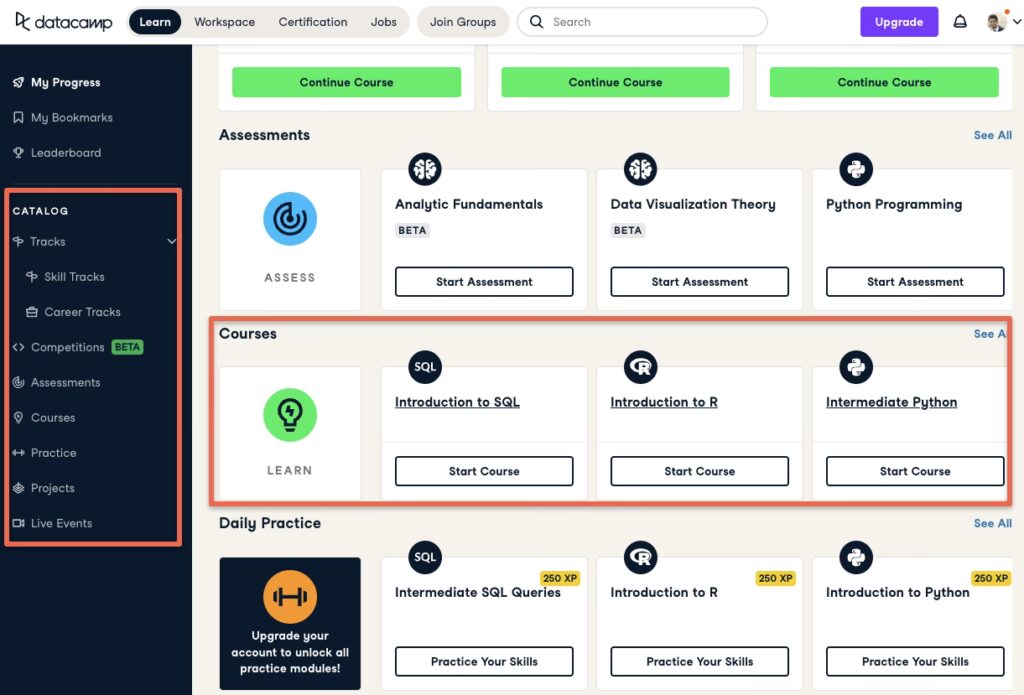Viewport: 1024px width, 695px height.
Task: Click the green lightbulb Learn icon
Action: pos(290,415)
